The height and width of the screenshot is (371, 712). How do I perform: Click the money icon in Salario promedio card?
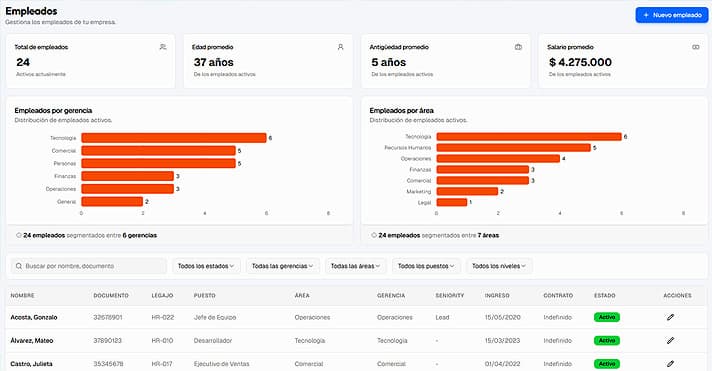point(696,47)
